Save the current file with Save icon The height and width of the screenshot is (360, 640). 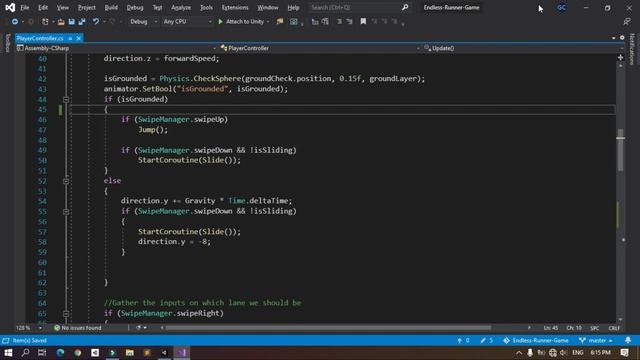pos(71,22)
